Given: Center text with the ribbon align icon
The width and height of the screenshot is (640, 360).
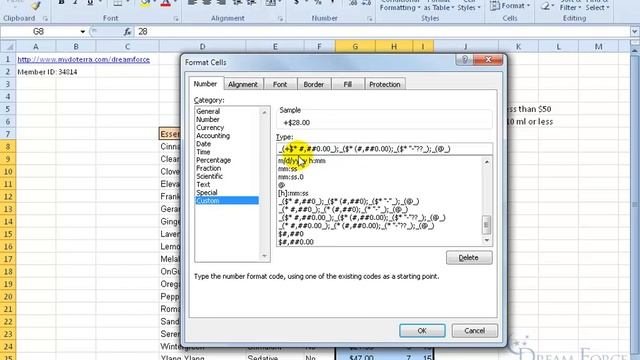Looking at the screenshot, I should click(207, 3).
